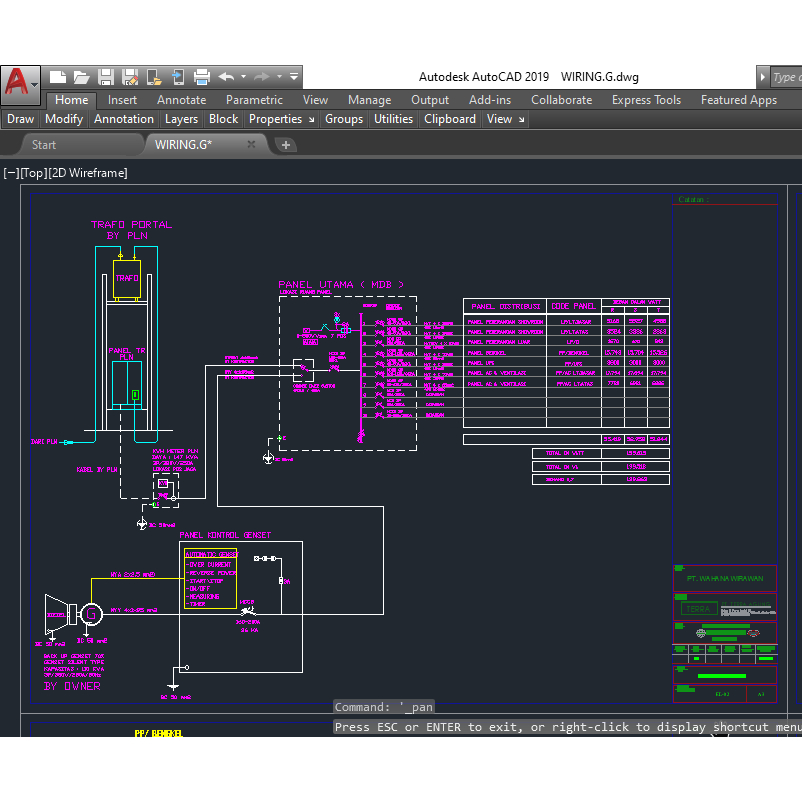Open the AutoCAD application menu icon
Image resolution: width=802 pixels, height=802 pixels.
tap(18, 77)
